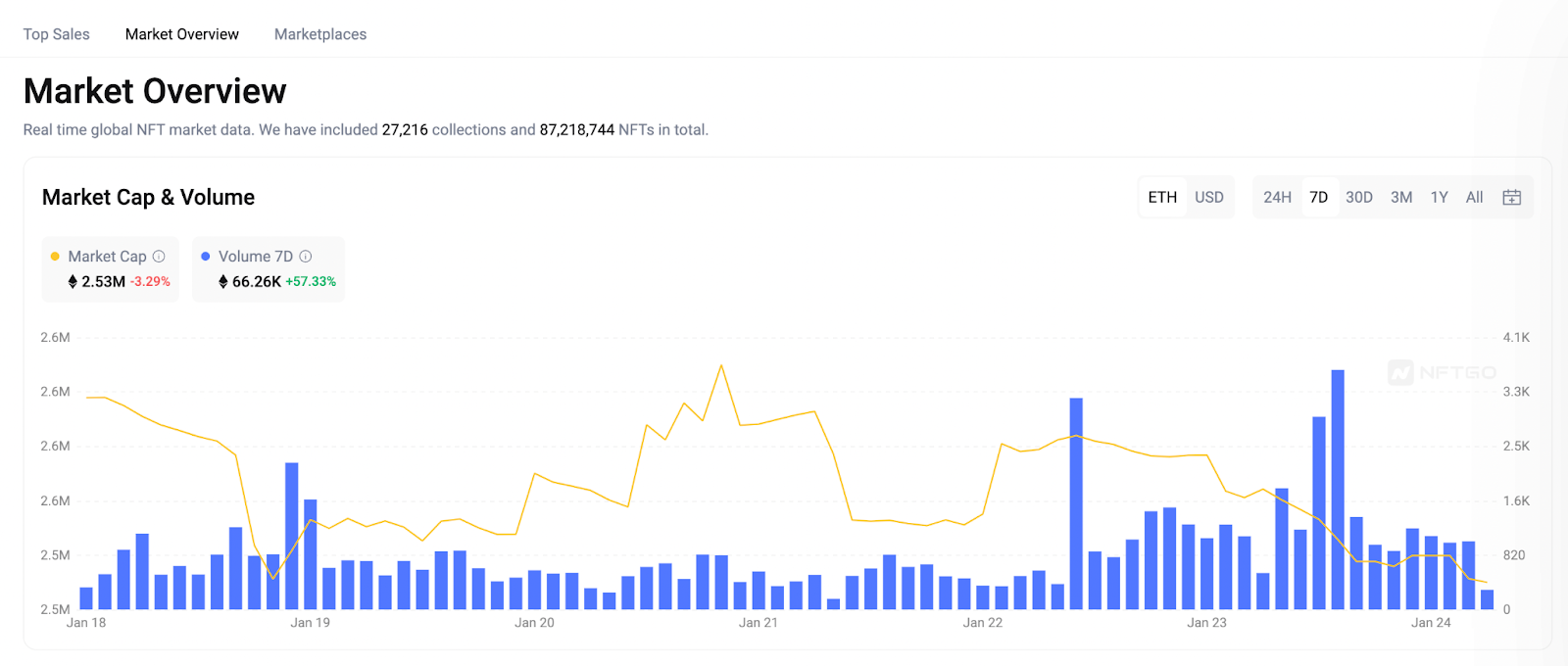Viewport: 1568px width, 666px height.
Task: Open the Top Sales tab
Action: (x=57, y=34)
